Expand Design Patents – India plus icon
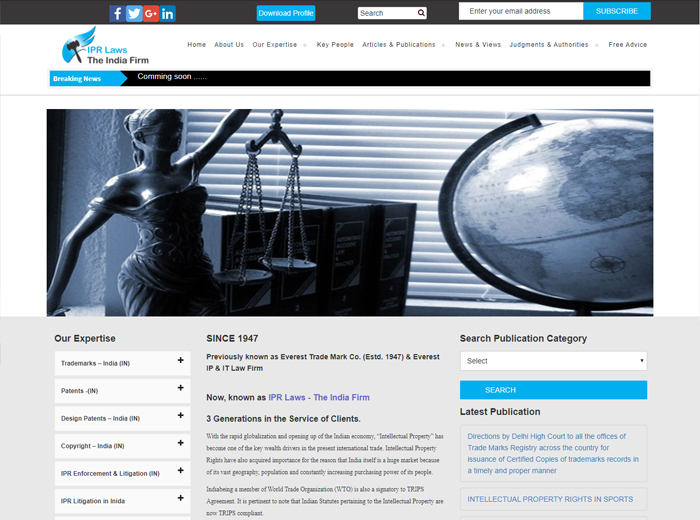Image resolution: width=700 pixels, height=520 pixels. pos(181,416)
